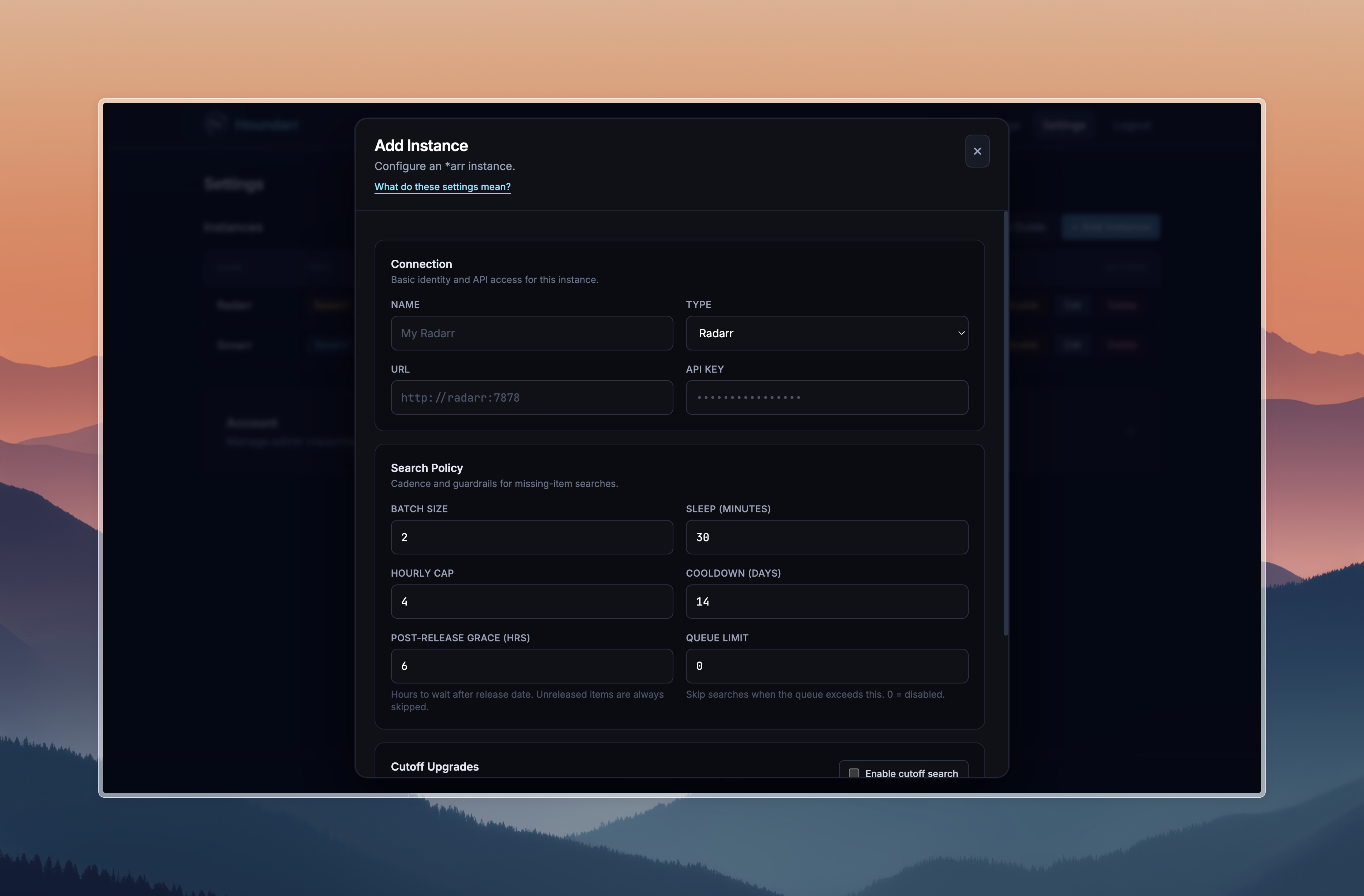Open 'What do these settings mean?' link
Image resolution: width=1364 pixels, height=896 pixels.
tap(442, 187)
